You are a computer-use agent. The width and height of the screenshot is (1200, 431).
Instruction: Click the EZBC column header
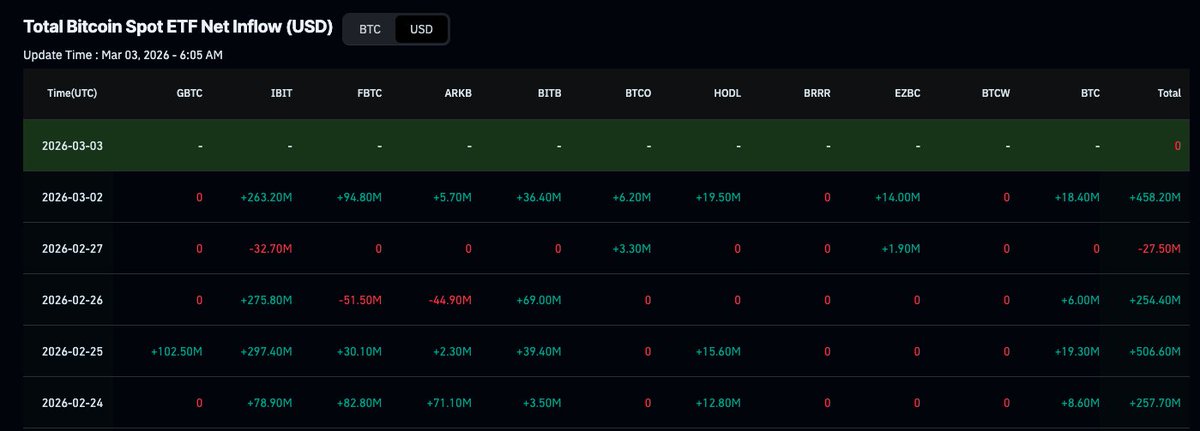[907, 93]
